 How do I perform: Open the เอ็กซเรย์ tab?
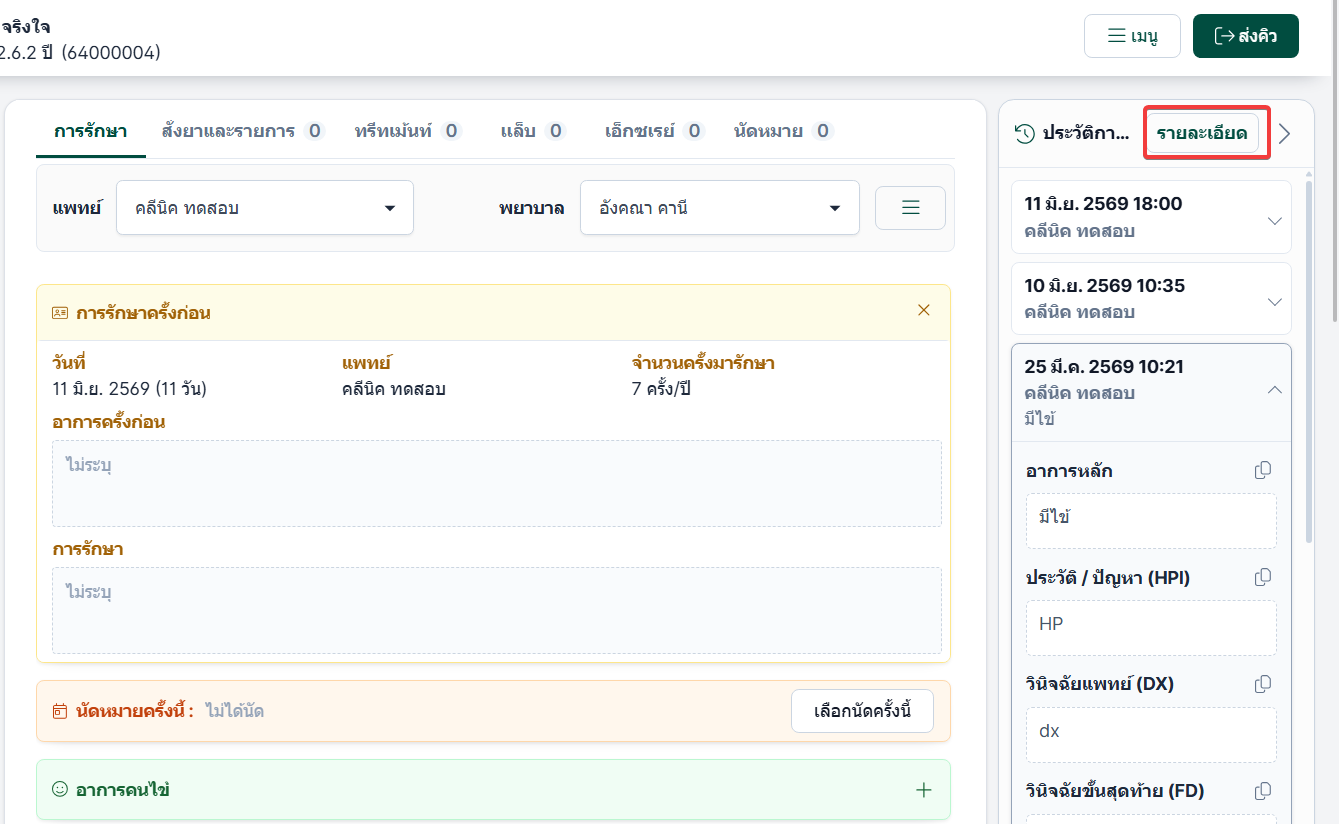[655, 131]
